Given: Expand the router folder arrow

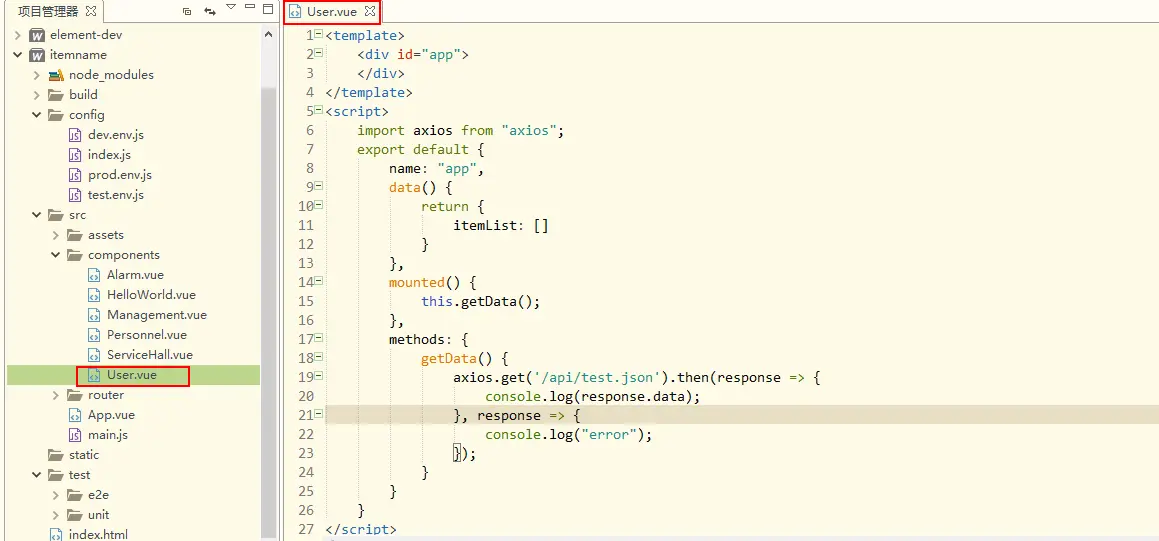Looking at the screenshot, I should coord(55,395).
